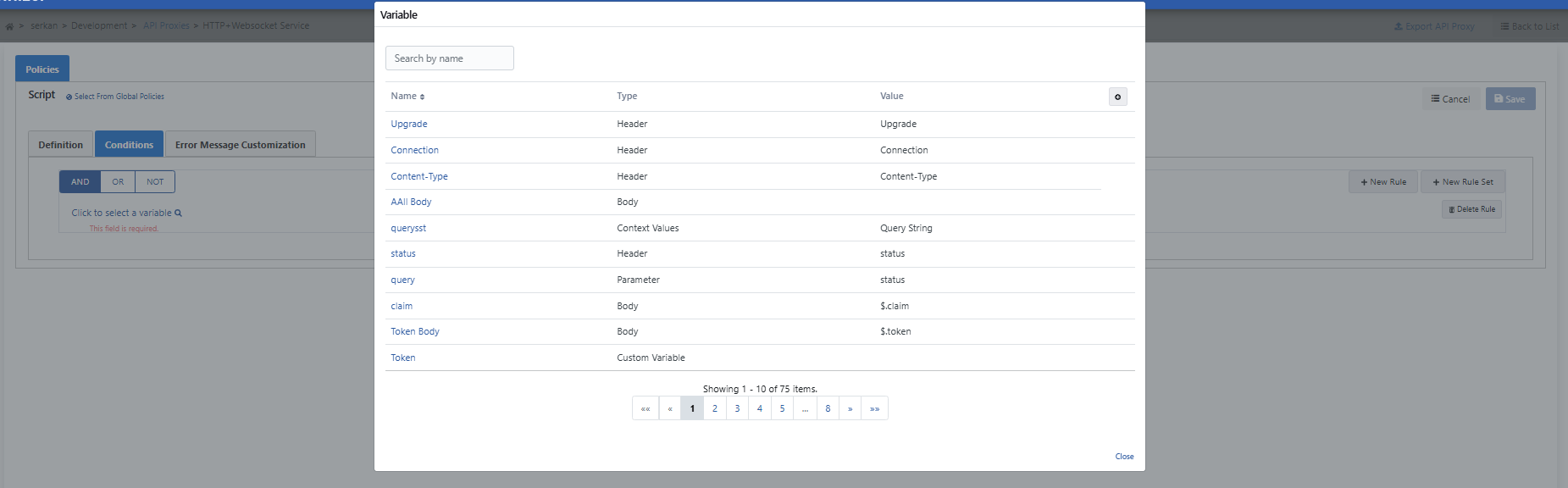Open the Error Message Customization tab
Viewport: 1568px width, 488px height.
[240, 145]
